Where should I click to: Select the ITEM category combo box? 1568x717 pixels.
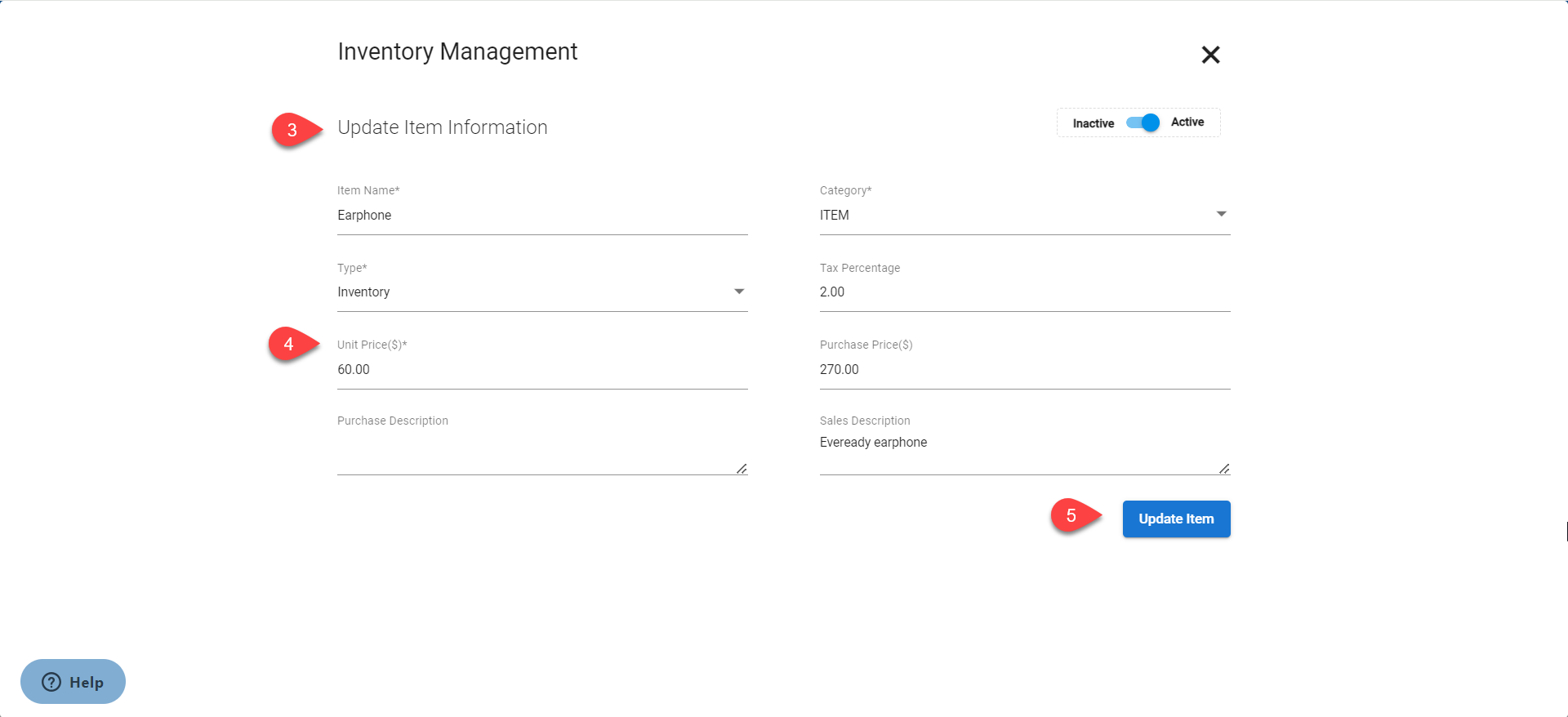coord(1013,215)
